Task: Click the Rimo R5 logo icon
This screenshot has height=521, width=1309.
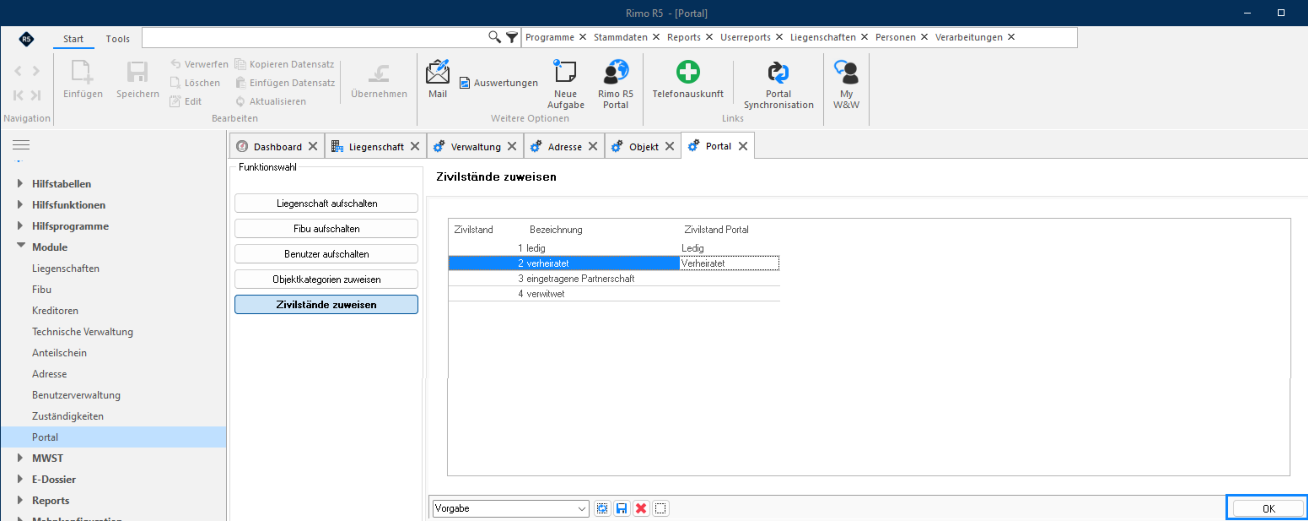Action: pos(26,39)
